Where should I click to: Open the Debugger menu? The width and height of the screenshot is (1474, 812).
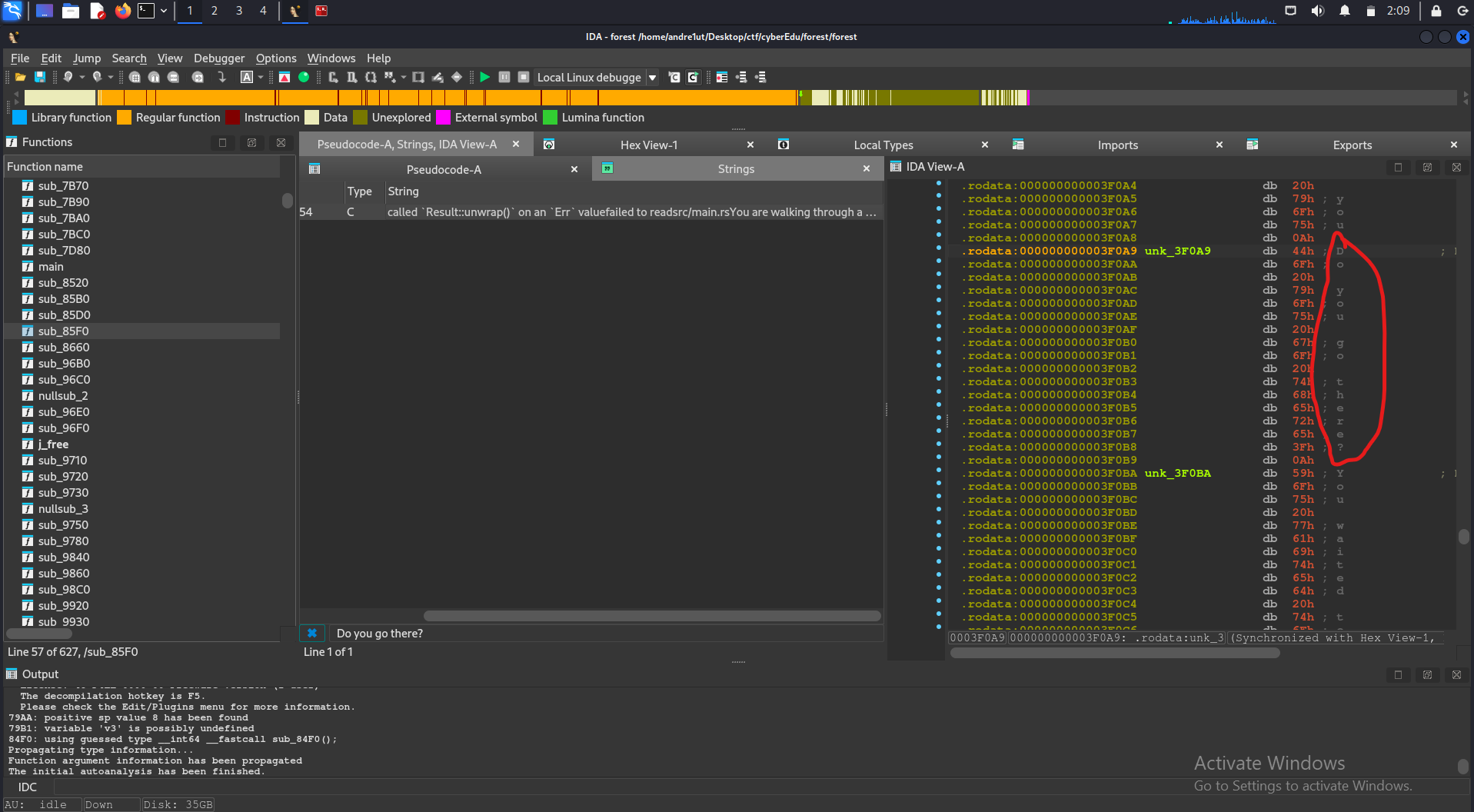219,58
